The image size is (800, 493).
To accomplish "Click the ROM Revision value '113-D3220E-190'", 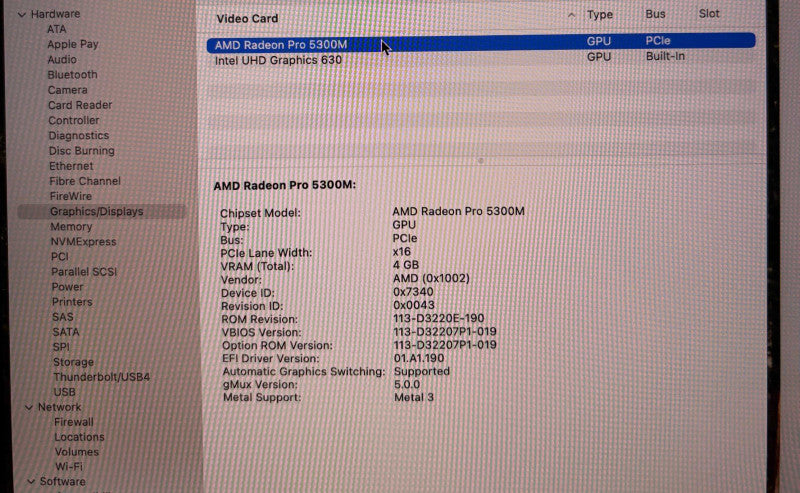I will pos(439,318).
